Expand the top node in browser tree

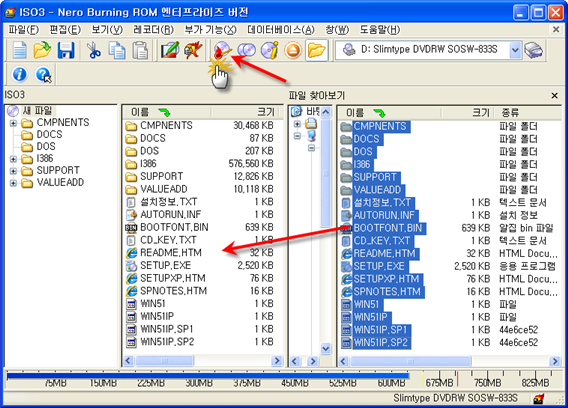tap(297, 124)
